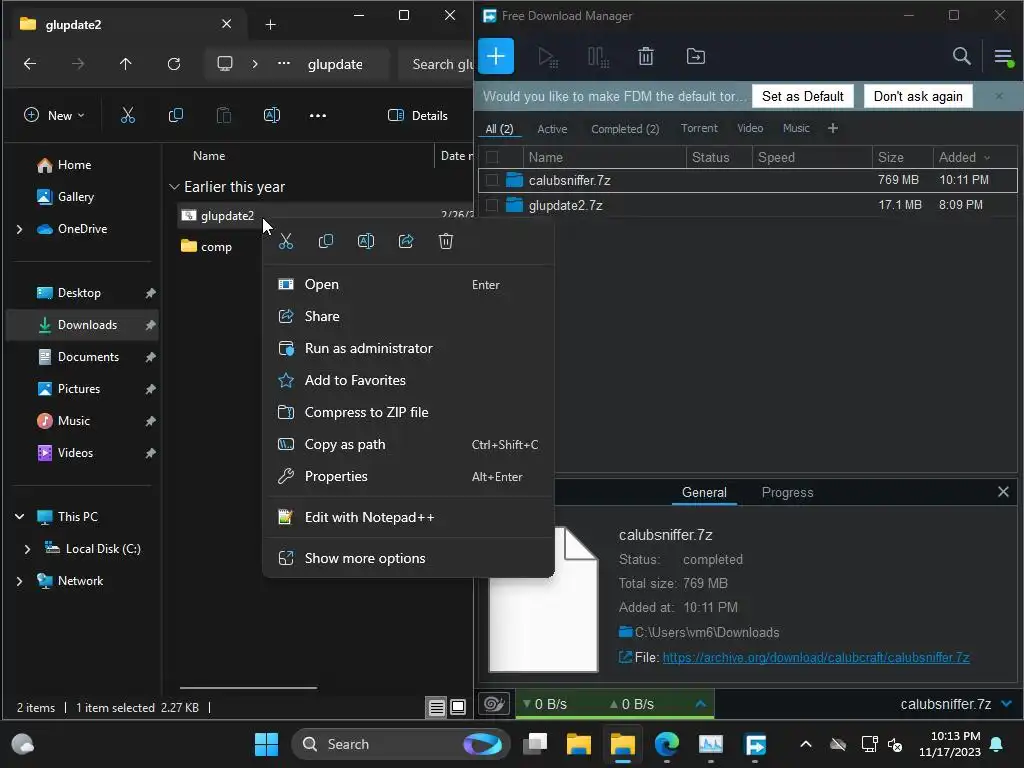Open the See more ellipsis in Explorer toolbar
1024x768 pixels.
318,116
